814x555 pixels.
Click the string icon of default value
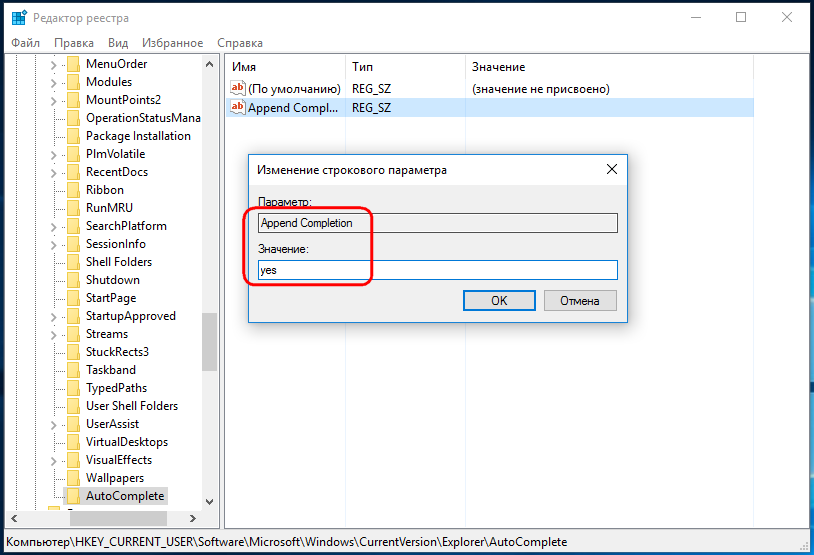click(x=238, y=88)
